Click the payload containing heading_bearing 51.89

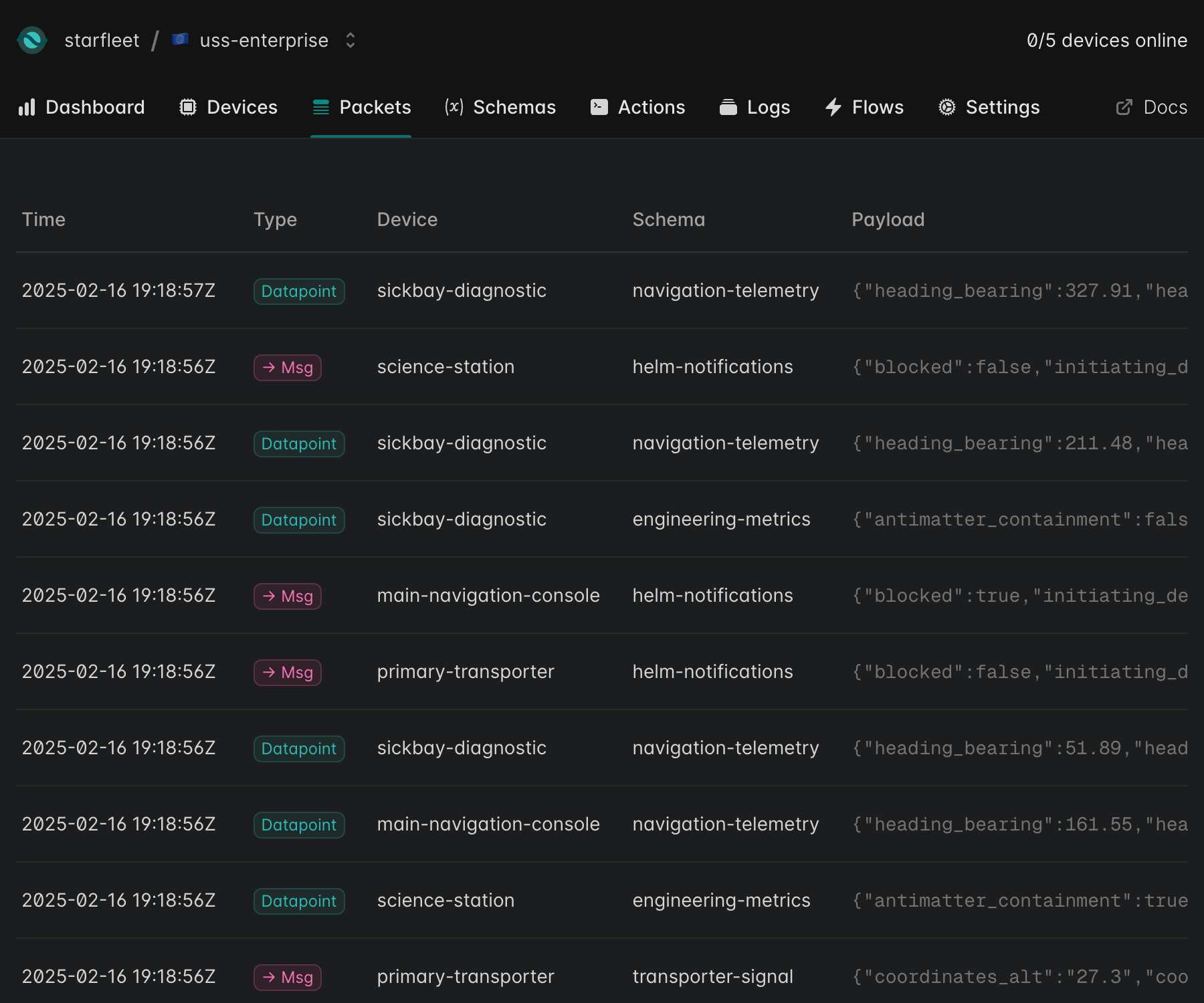(x=1019, y=748)
